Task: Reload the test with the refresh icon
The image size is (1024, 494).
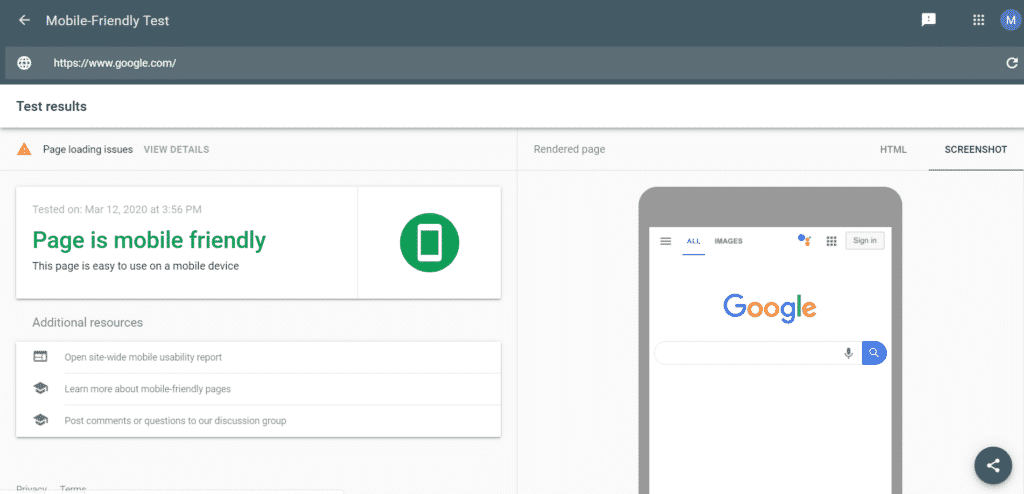Action: pyautogui.click(x=1012, y=63)
